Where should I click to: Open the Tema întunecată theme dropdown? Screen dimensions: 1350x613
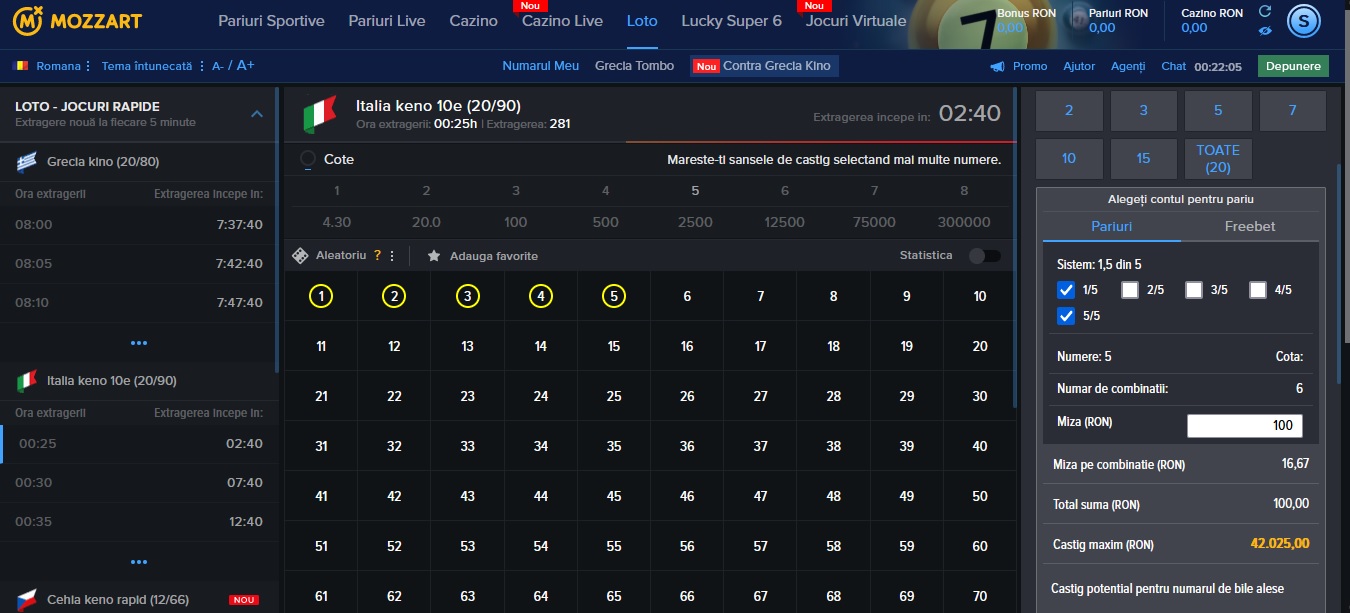pos(152,66)
